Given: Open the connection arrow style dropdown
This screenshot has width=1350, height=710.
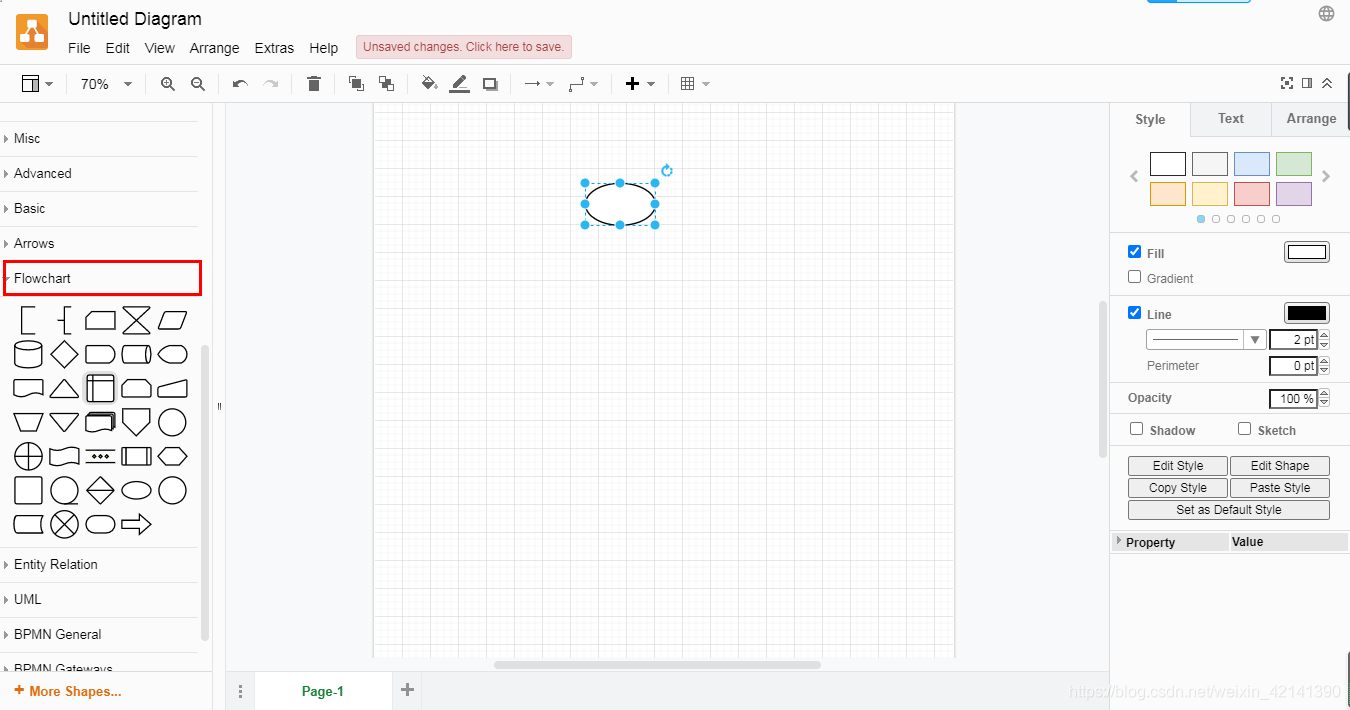Looking at the screenshot, I should tap(539, 84).
